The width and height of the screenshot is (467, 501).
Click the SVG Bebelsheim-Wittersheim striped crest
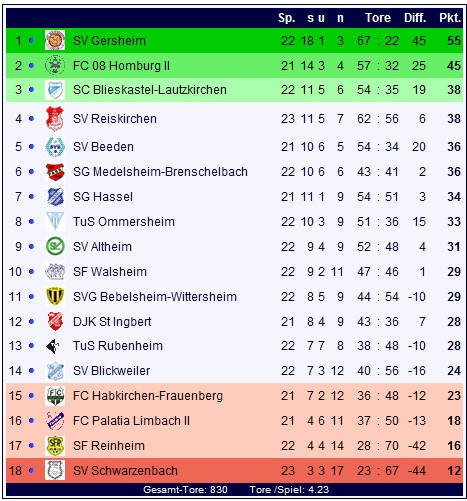pos(55,296)
